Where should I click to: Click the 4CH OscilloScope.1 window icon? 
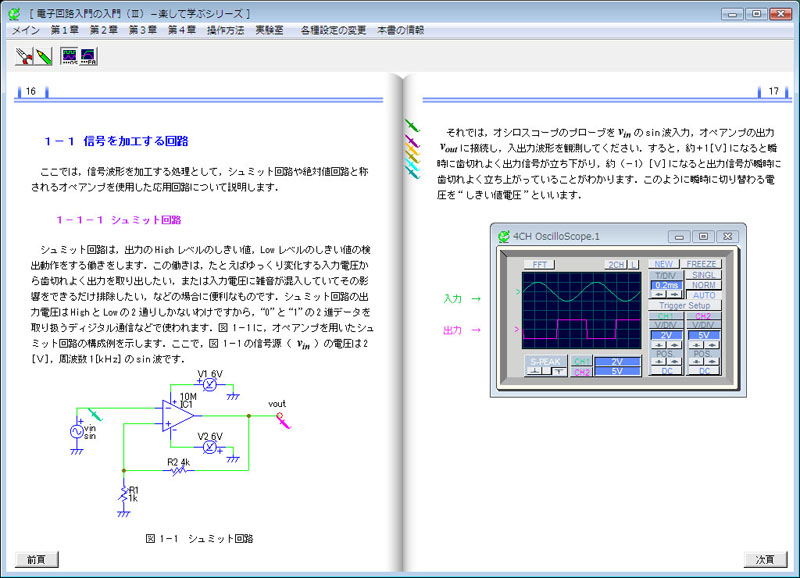[x=504, y=236]
